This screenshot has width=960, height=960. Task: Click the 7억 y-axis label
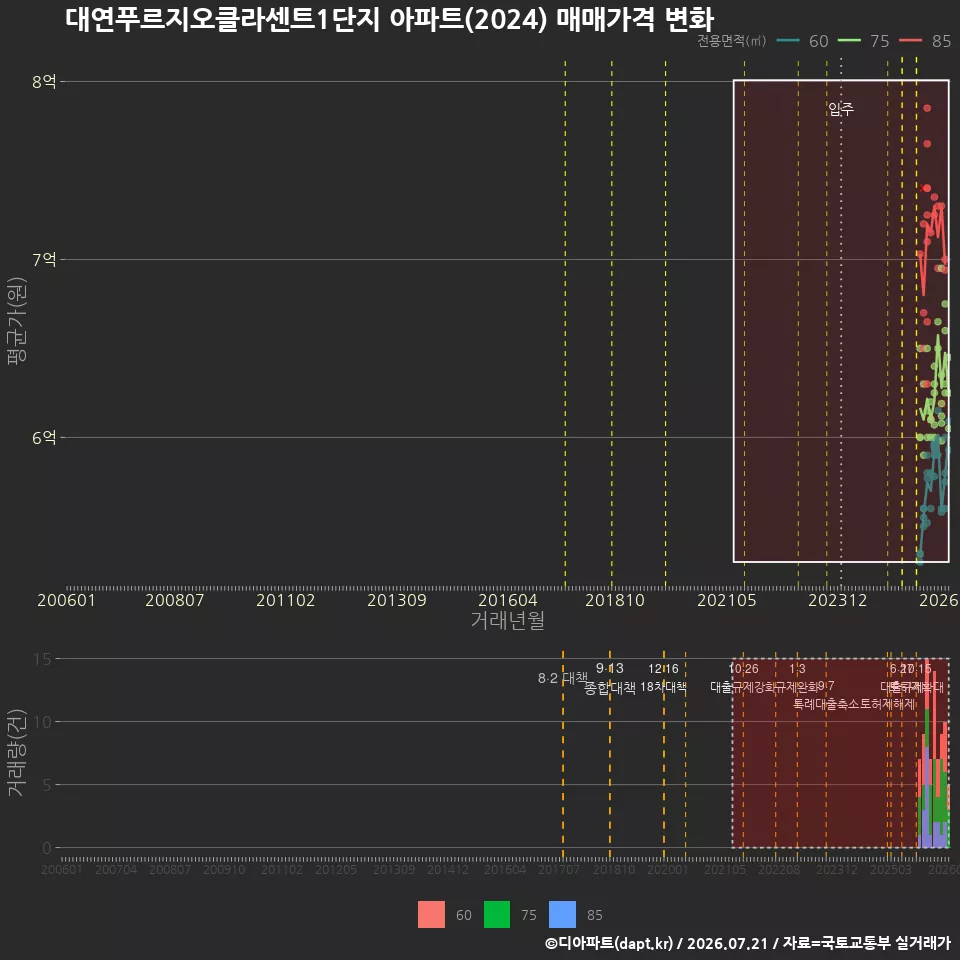(44, 260)
